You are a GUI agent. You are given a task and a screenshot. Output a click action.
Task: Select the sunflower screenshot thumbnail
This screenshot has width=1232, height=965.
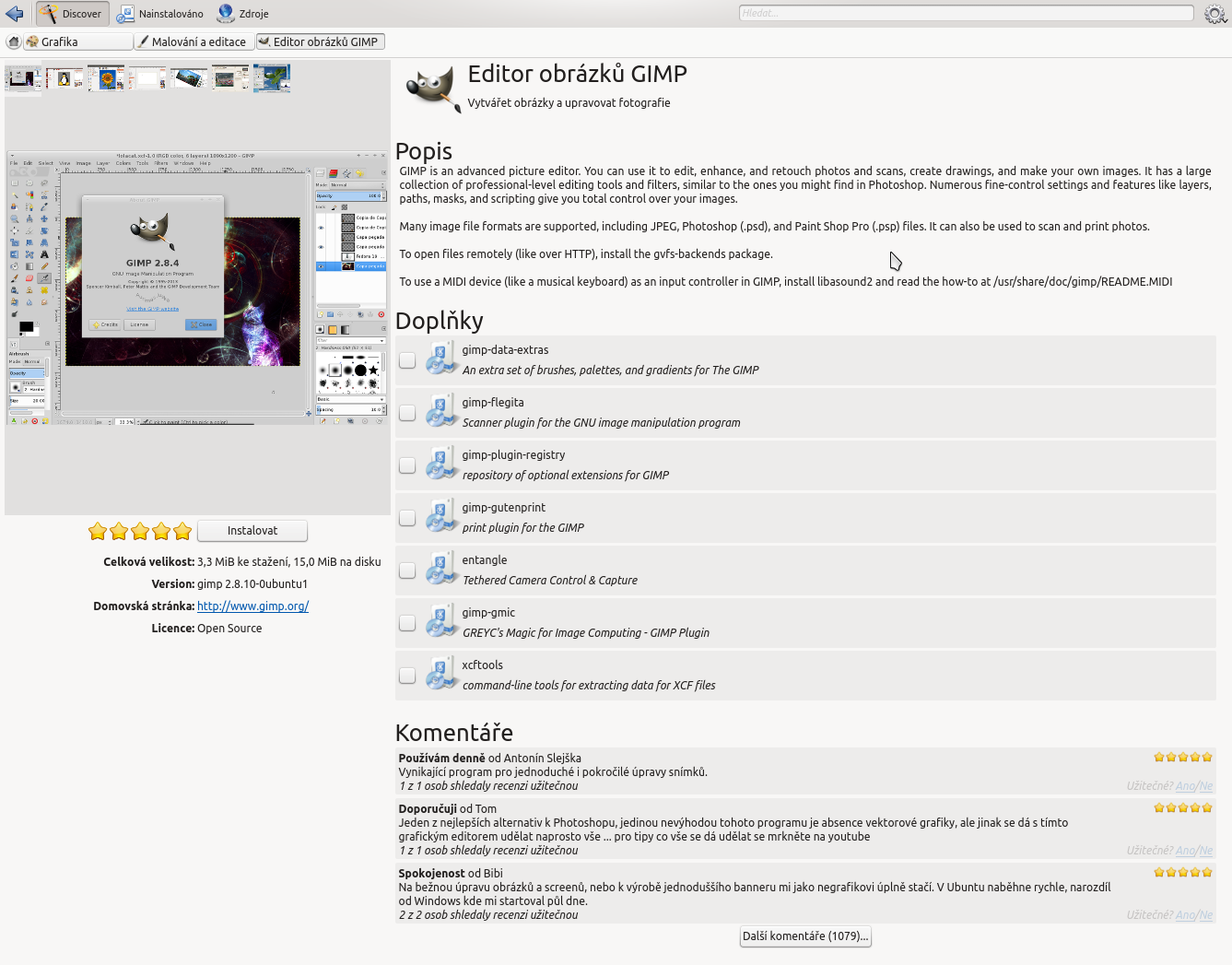coord(106,78)
